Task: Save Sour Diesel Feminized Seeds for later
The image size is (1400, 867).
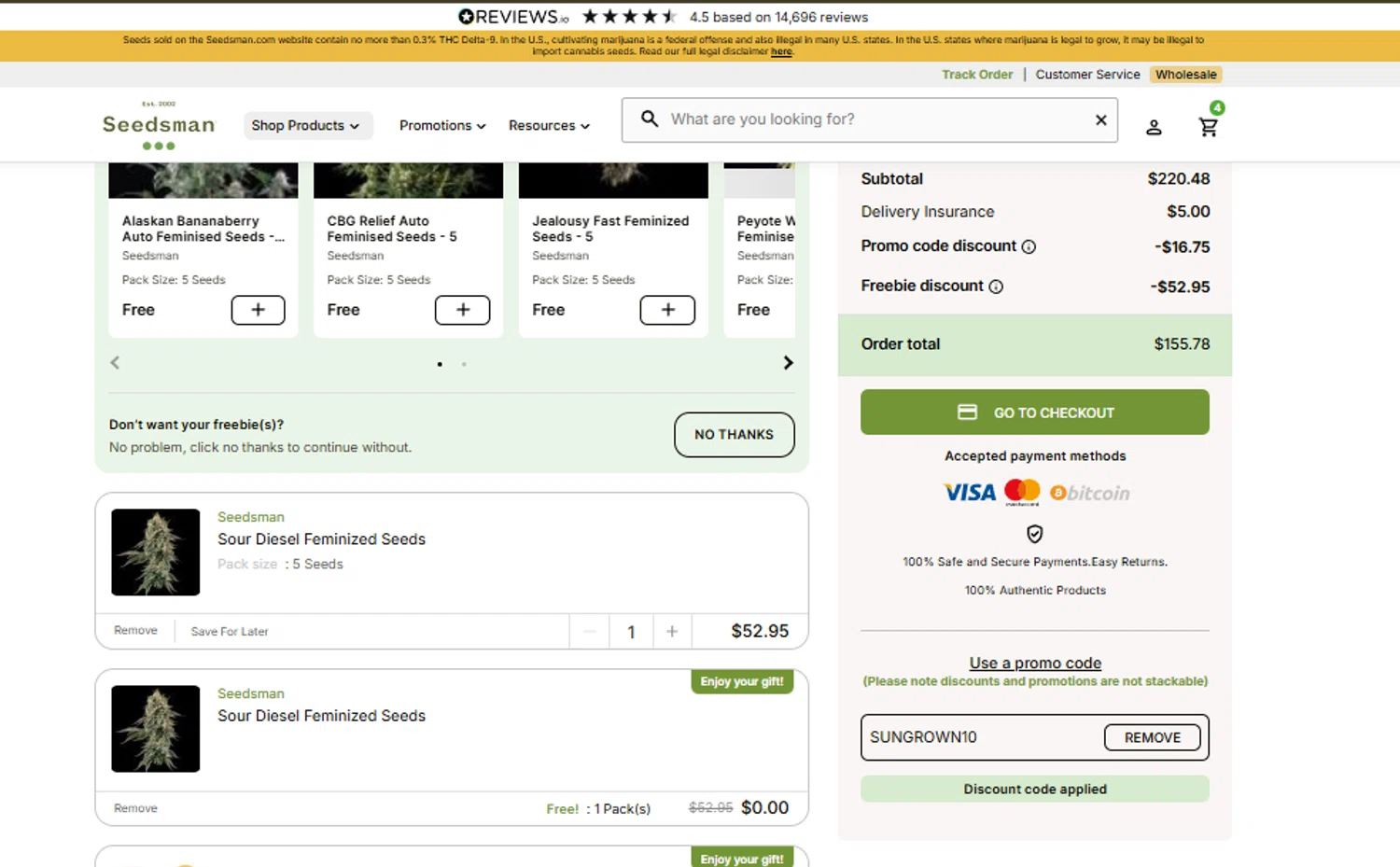Action: pos(230,632)
